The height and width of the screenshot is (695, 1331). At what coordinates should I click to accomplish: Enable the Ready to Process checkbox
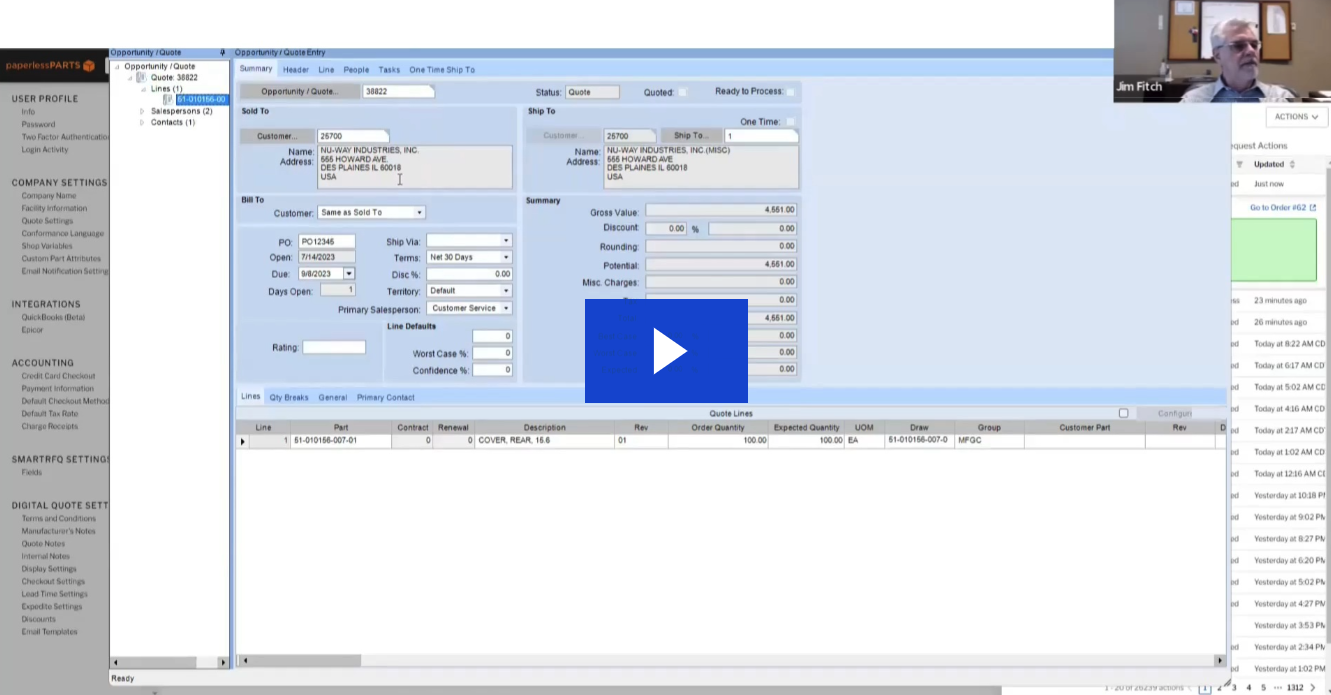pos(791,92)
